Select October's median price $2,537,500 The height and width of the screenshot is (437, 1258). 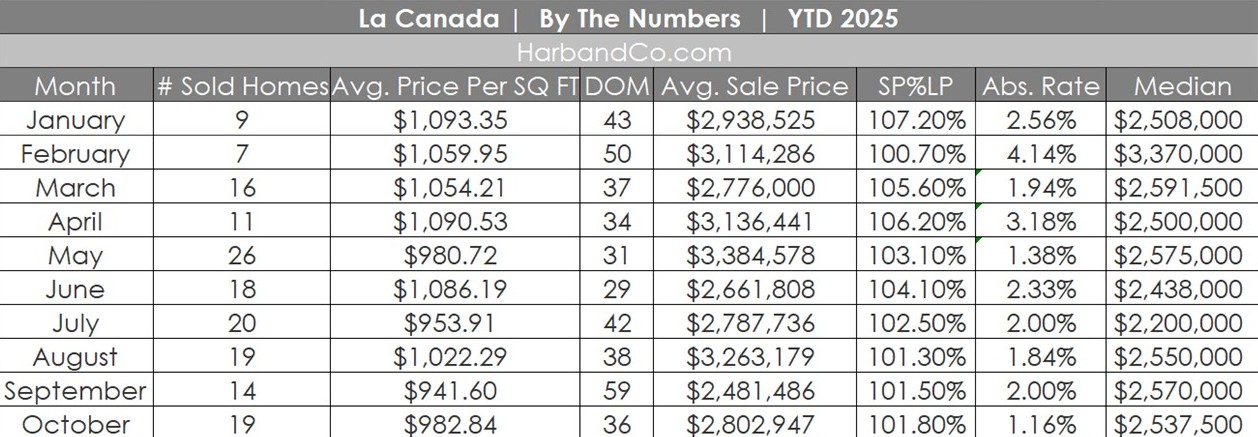[1183, 424]
